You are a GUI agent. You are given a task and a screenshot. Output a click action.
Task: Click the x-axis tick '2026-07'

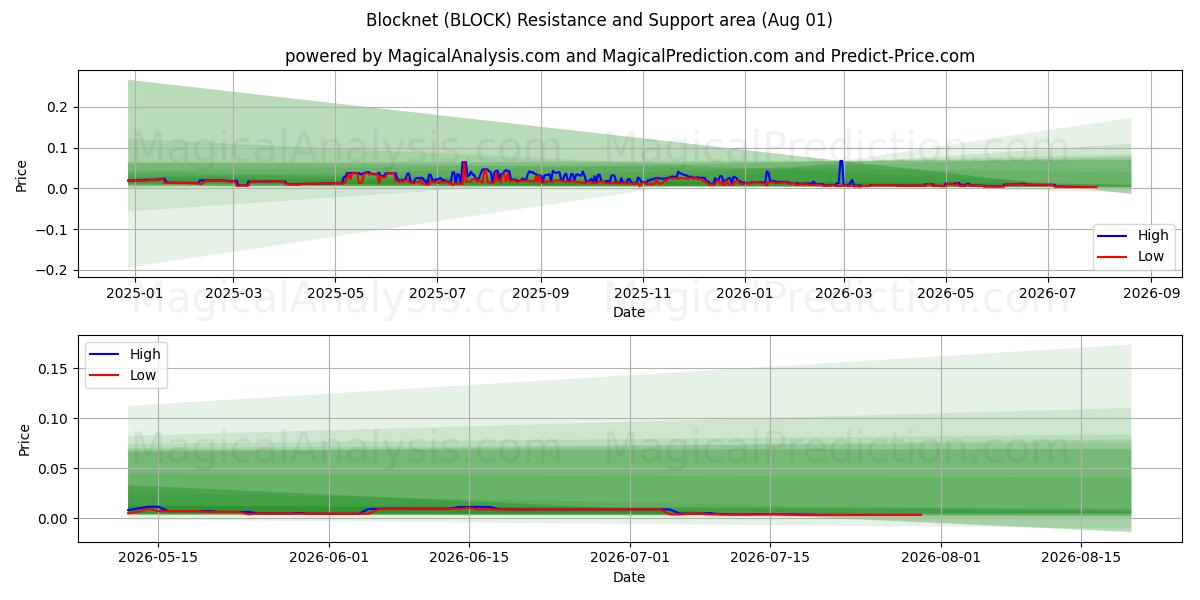click(x=1047, y=294)
